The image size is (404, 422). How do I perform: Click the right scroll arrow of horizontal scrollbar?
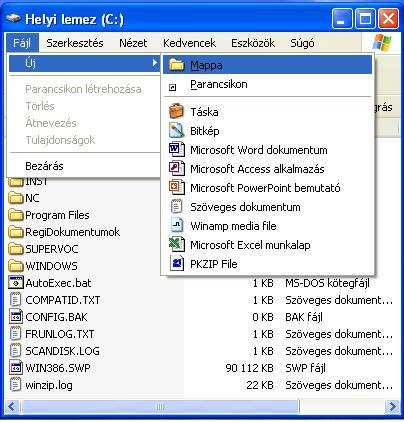392,406
